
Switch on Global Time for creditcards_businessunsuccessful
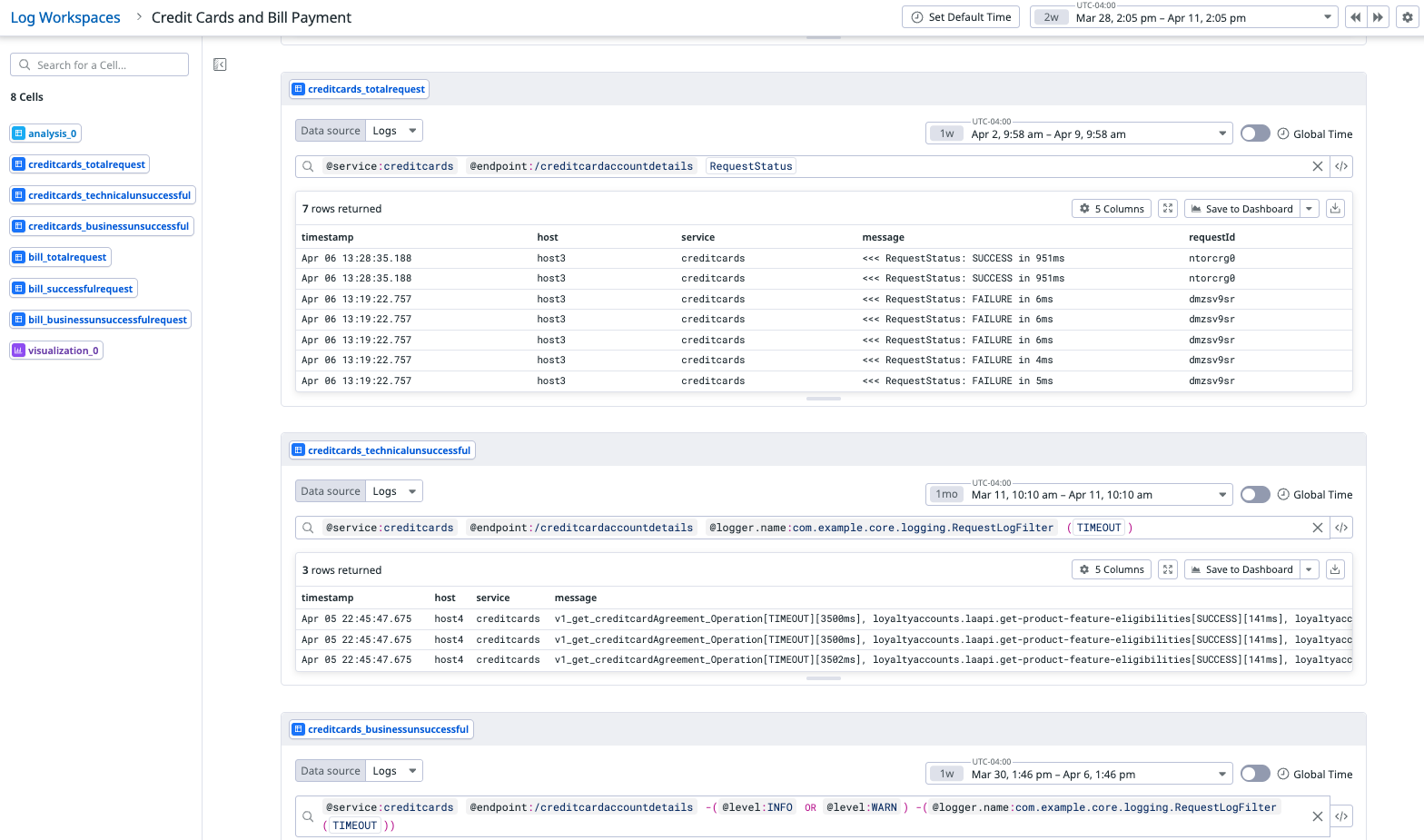(x=1255, y=774)
